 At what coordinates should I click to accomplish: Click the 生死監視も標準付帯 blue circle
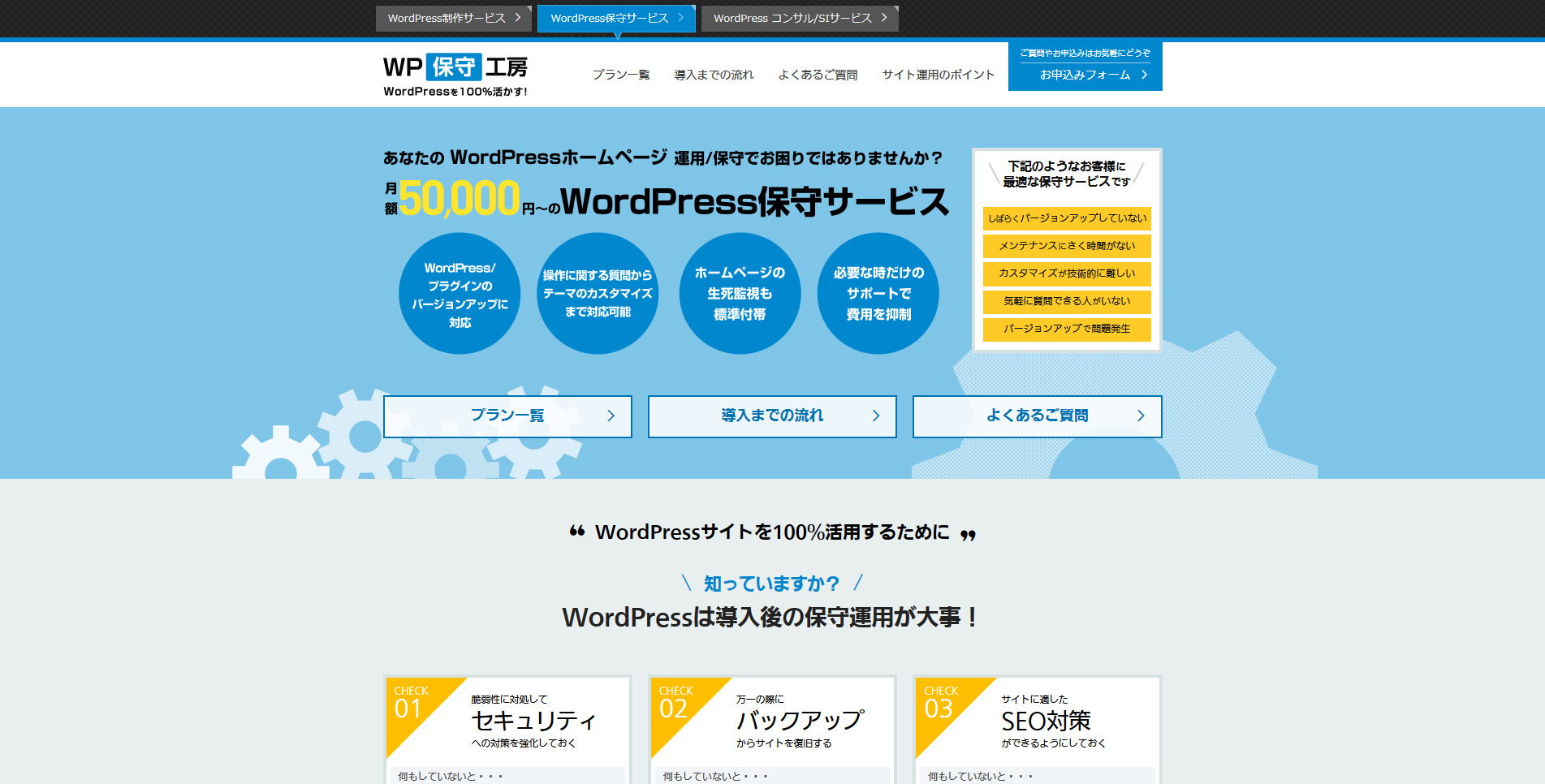tap(740, 294)
